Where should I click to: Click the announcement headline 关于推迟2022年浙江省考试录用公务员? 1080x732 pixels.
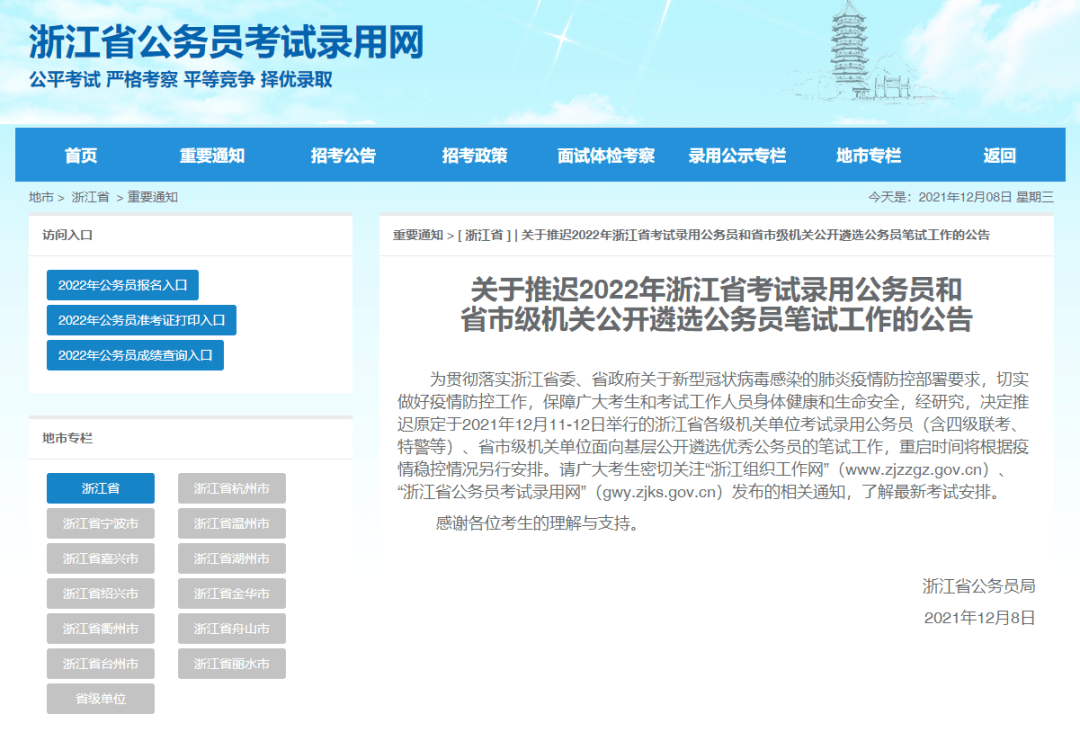(716, 304)
